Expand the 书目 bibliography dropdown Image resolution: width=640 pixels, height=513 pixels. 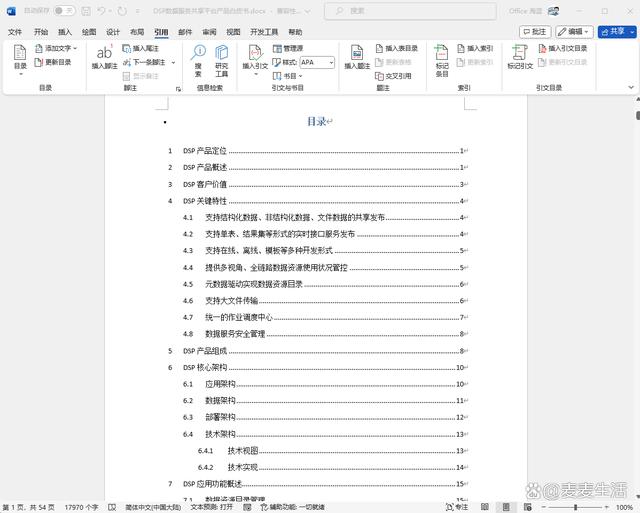click(288, 76)
